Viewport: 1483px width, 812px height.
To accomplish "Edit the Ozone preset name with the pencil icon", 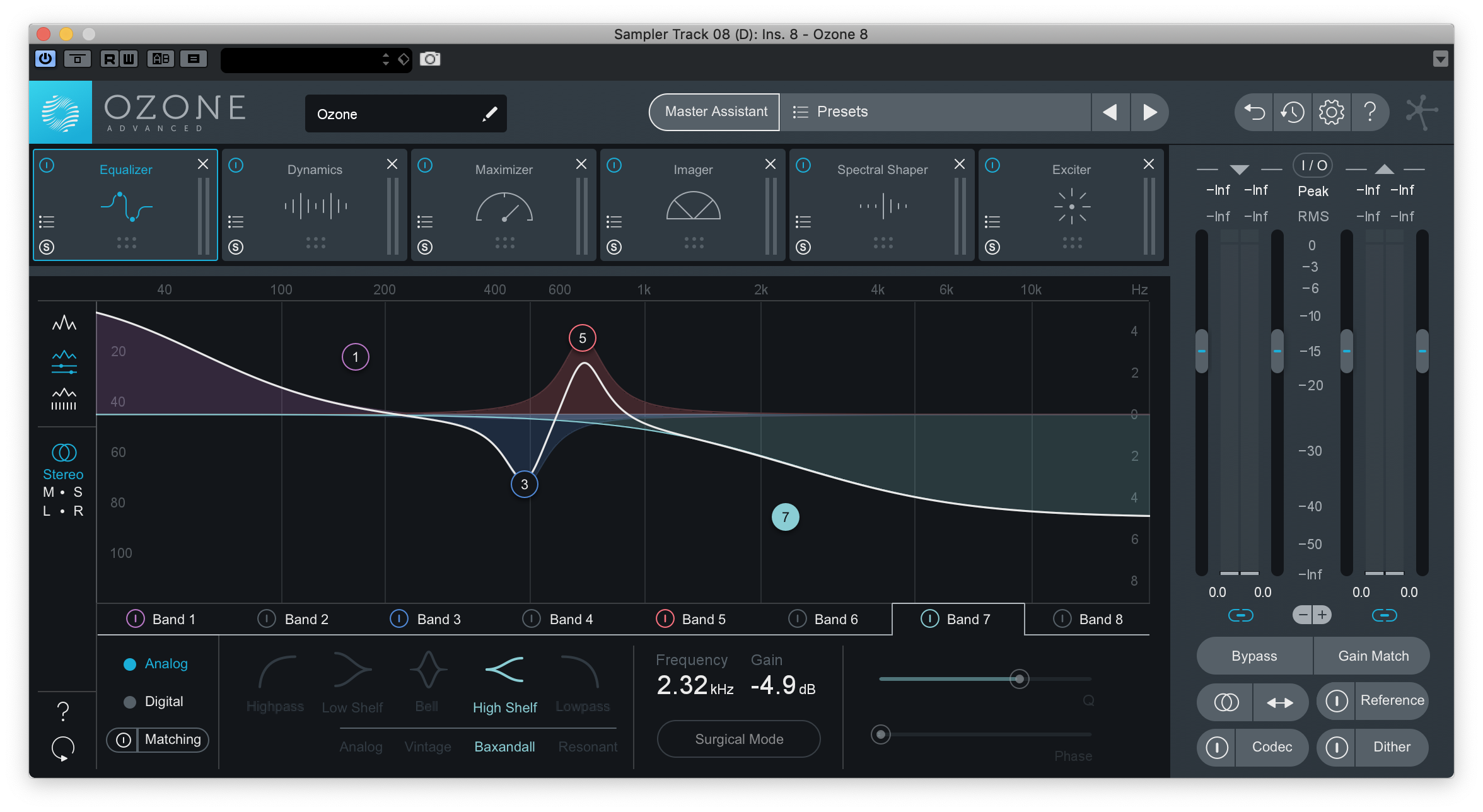I will click(x=490, y=114).
